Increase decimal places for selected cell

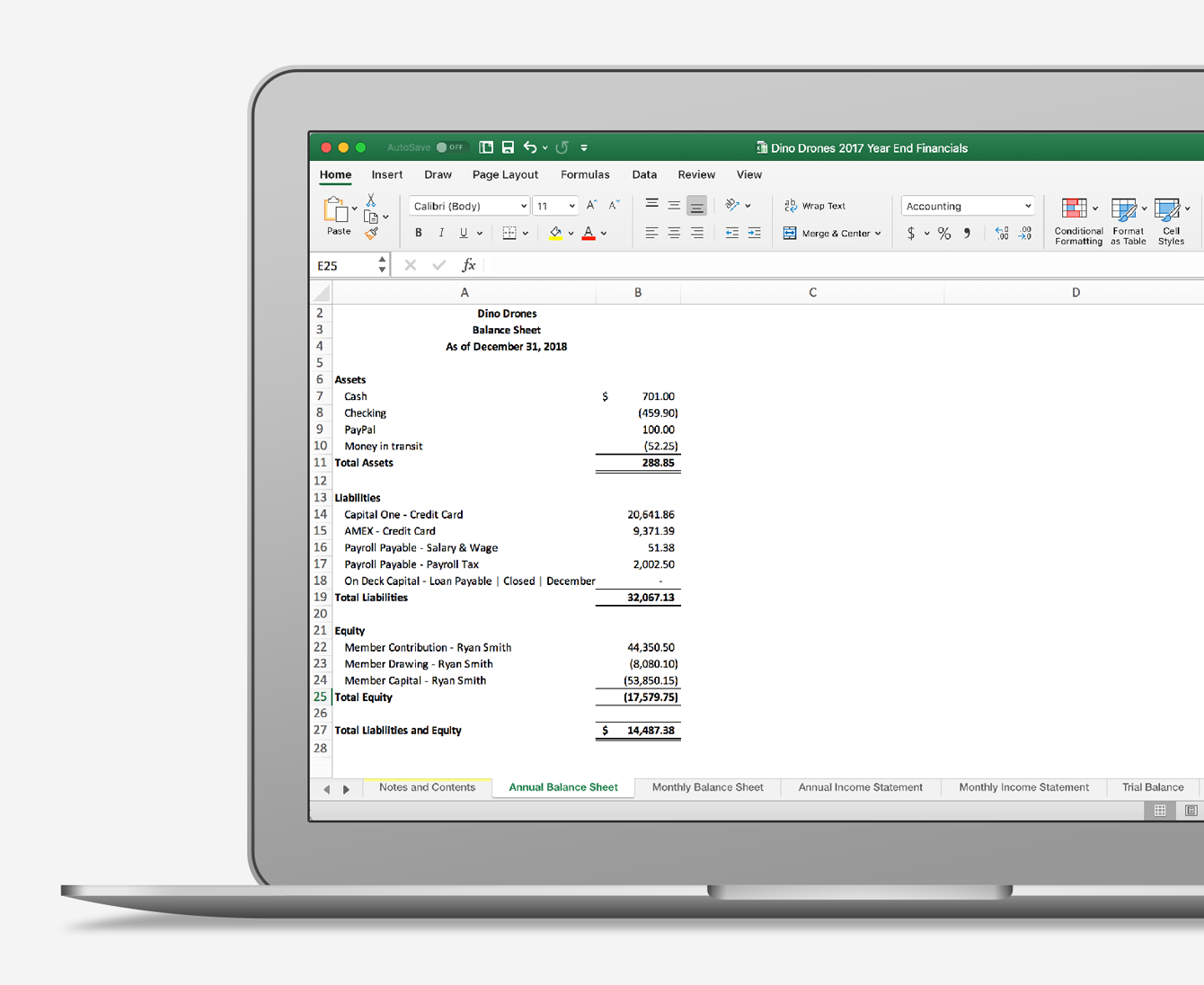pos(1001,233)
